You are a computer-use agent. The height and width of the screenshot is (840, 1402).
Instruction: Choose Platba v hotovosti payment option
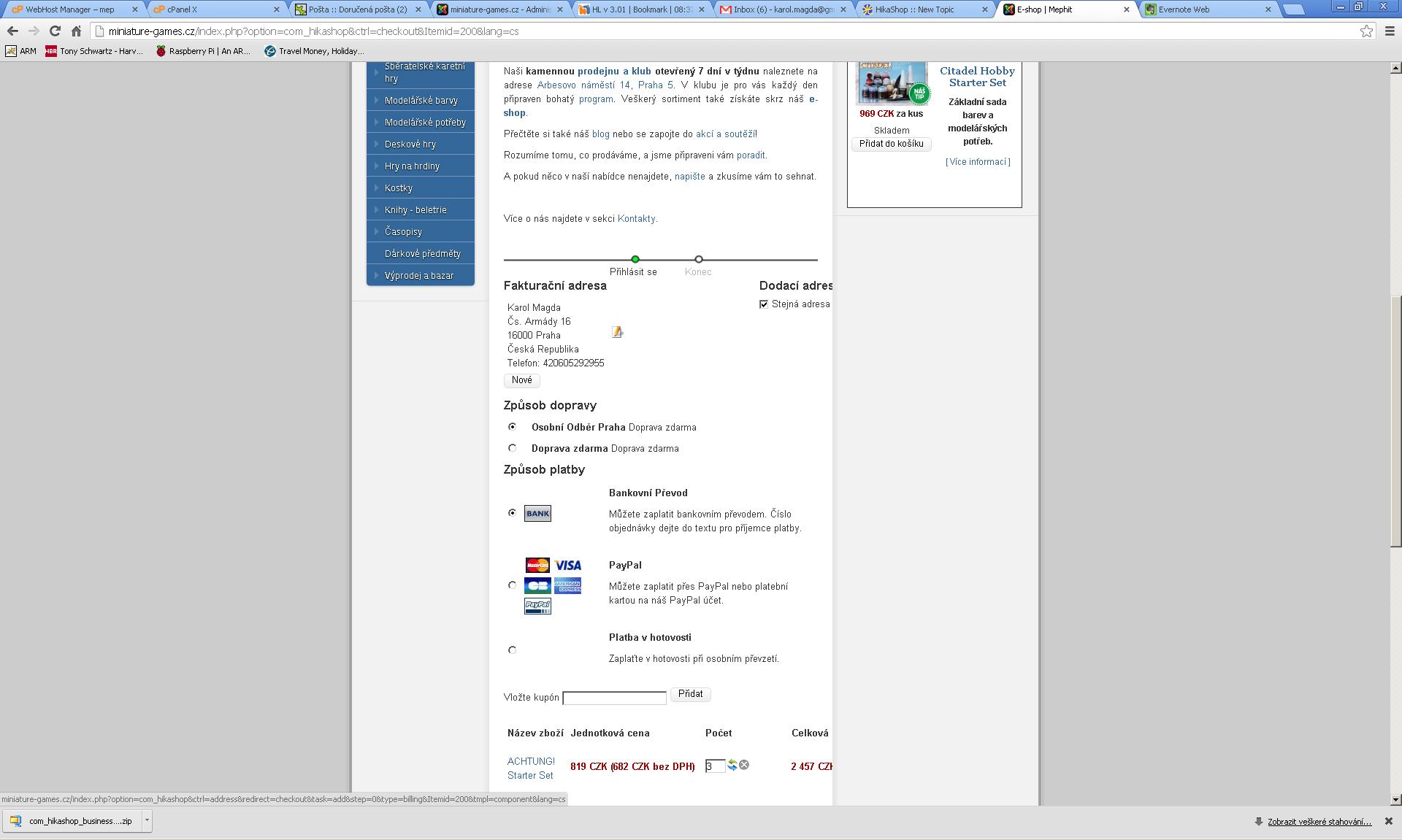coord(512,650)
